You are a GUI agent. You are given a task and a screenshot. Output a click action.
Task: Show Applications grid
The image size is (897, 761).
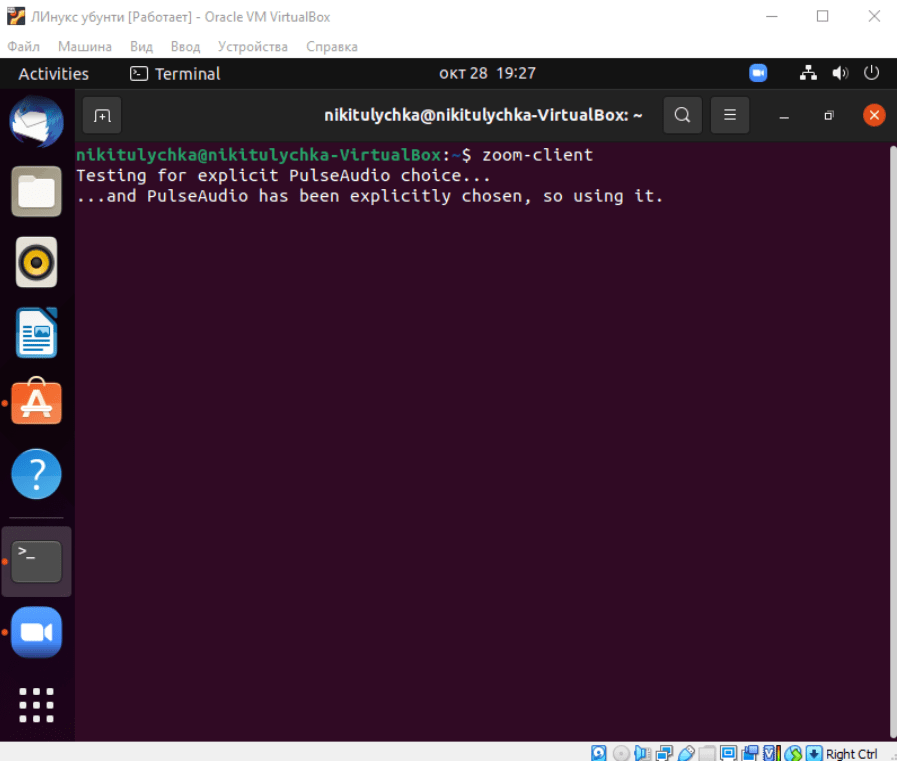coord(37,704)
